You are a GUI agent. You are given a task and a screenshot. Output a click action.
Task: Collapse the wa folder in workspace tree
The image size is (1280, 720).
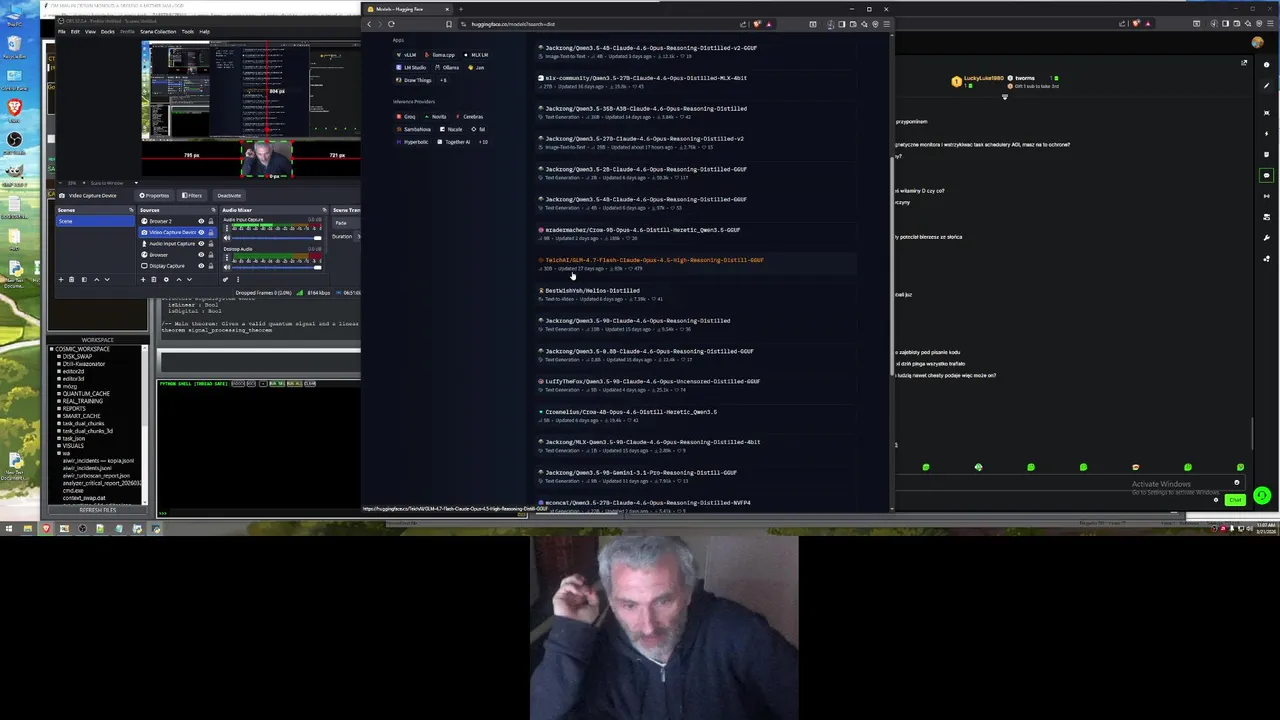59,453
